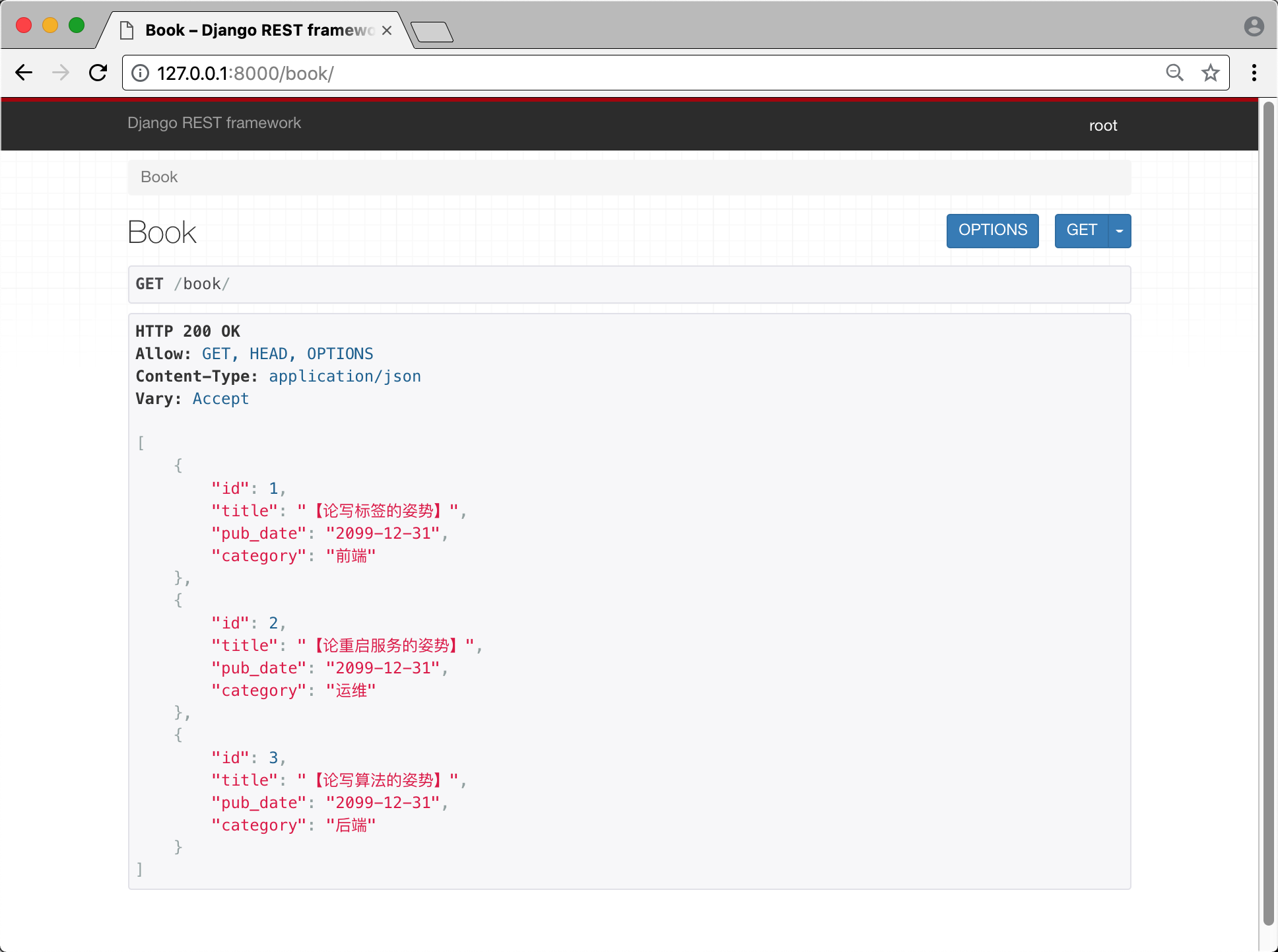Screen dimensions: 1278x952
Task: Open the browser profile avatar icon
Action: tap(1254, 26)
